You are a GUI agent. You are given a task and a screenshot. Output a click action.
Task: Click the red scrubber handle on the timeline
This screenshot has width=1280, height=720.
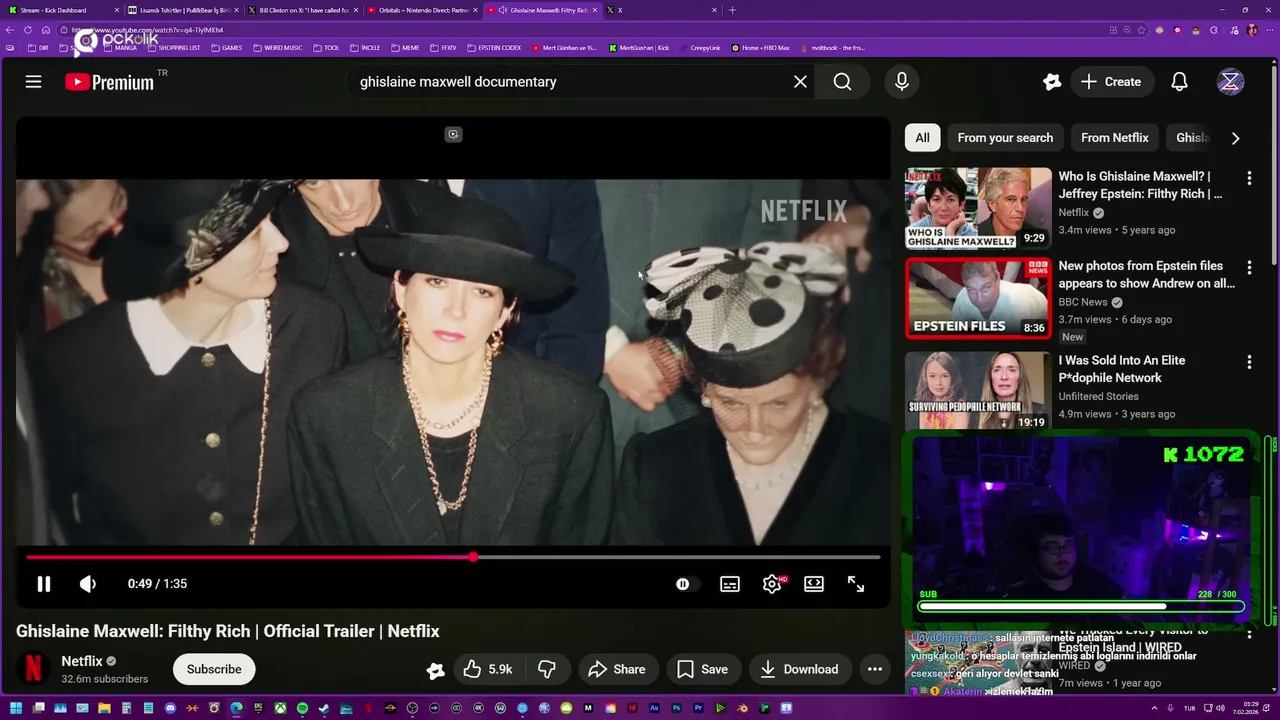click(x=473, y=557)
